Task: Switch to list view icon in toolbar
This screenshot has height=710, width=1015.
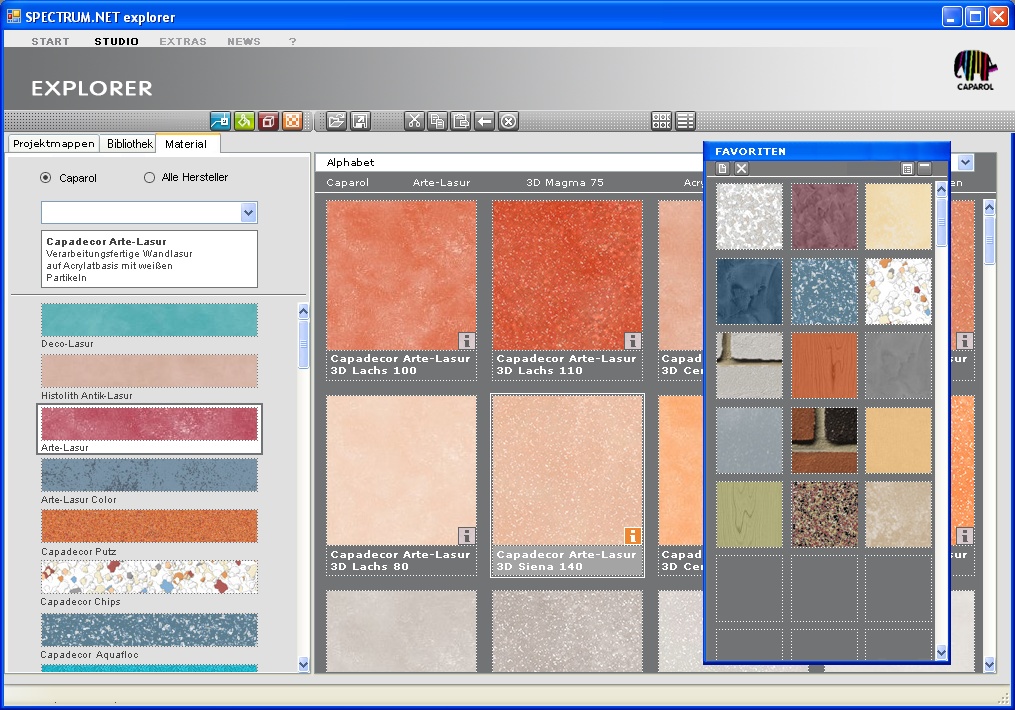Action: coord(685,121)
